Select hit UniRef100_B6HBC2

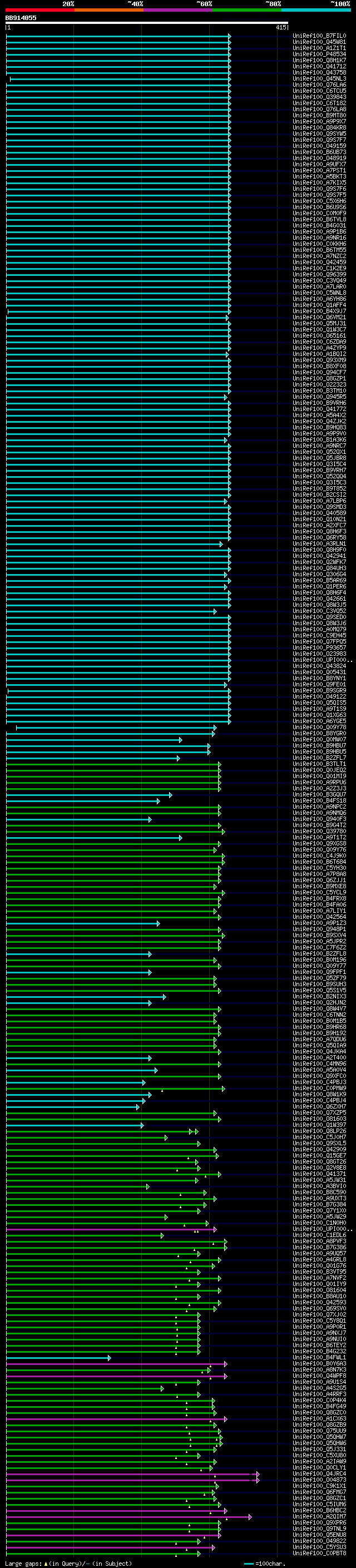pyautogui.click(x=319, y=1511)
